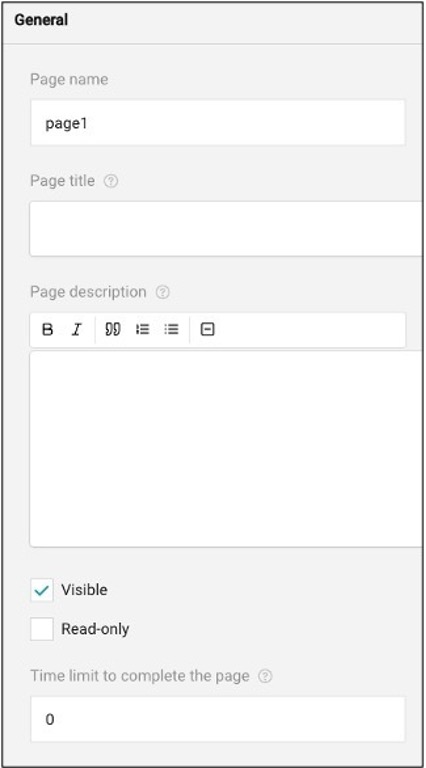The height and width of the screenshot is (768, 426).
Task: Insert horizontal rule in page description
Action: 208,329
